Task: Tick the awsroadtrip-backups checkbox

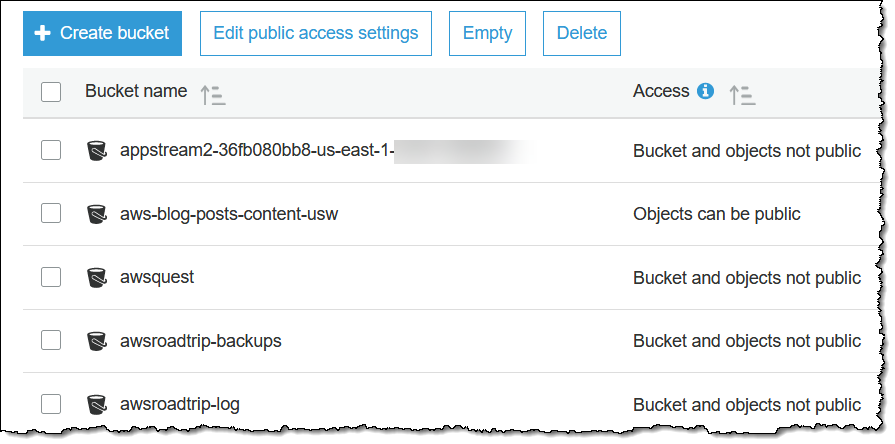Action: (51, 341)
